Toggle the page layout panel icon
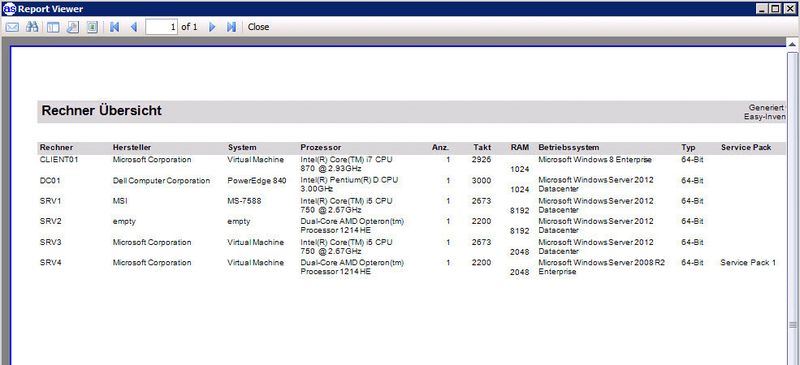 [53, 27]
